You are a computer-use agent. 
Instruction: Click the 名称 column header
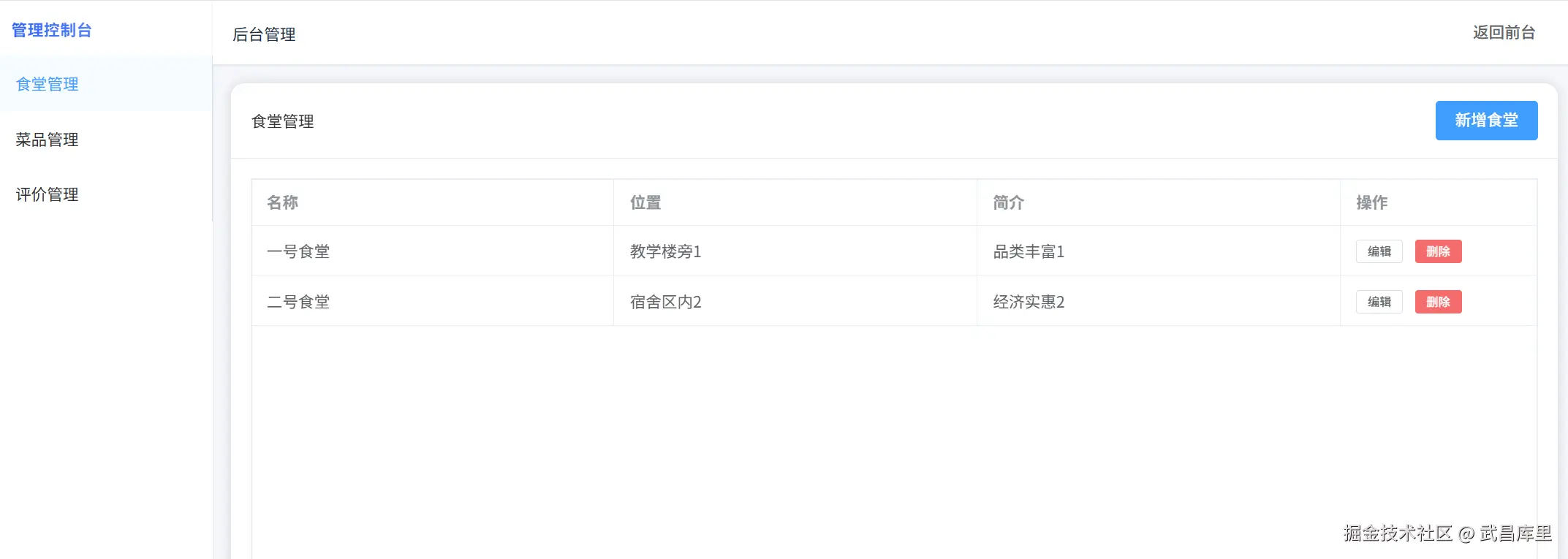pos(433,202)
